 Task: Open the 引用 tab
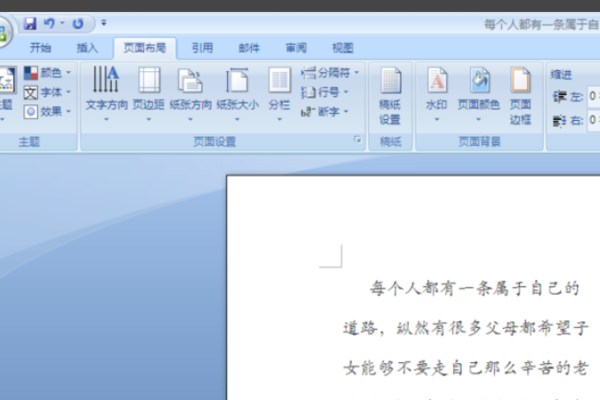(x=202, y=48)
